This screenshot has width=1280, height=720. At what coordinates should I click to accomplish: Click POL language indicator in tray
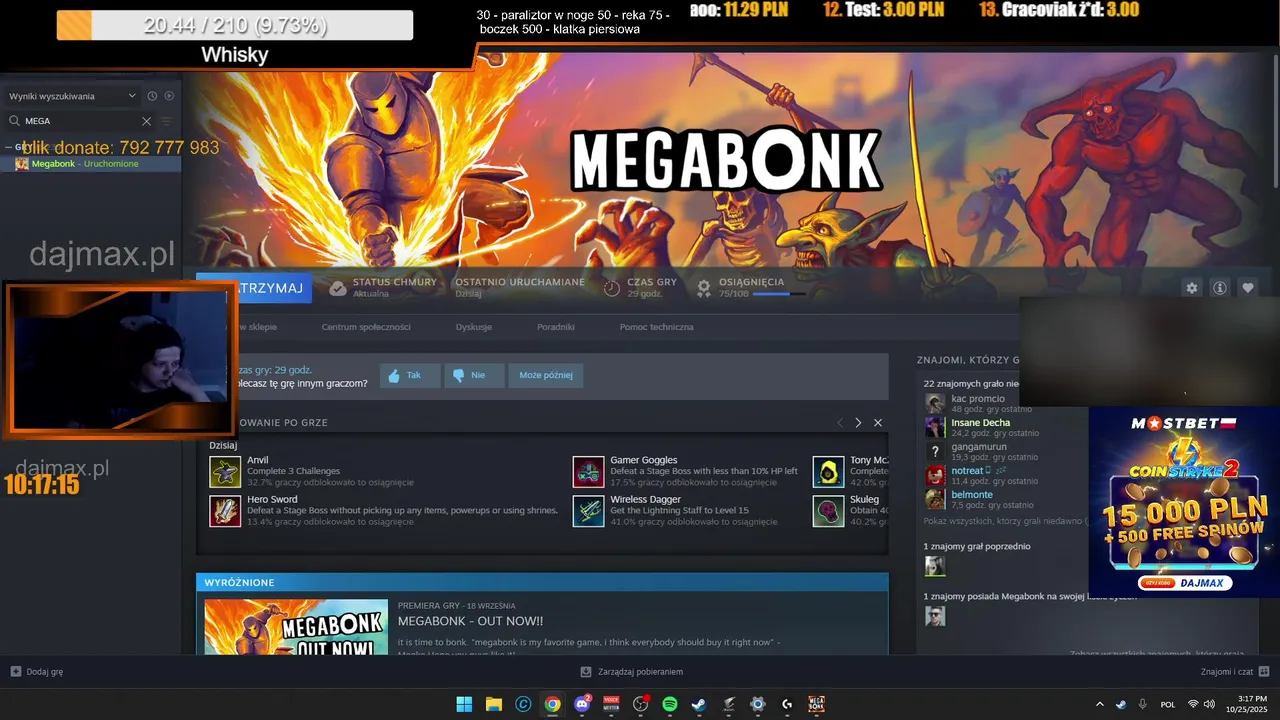(1168, 704)
